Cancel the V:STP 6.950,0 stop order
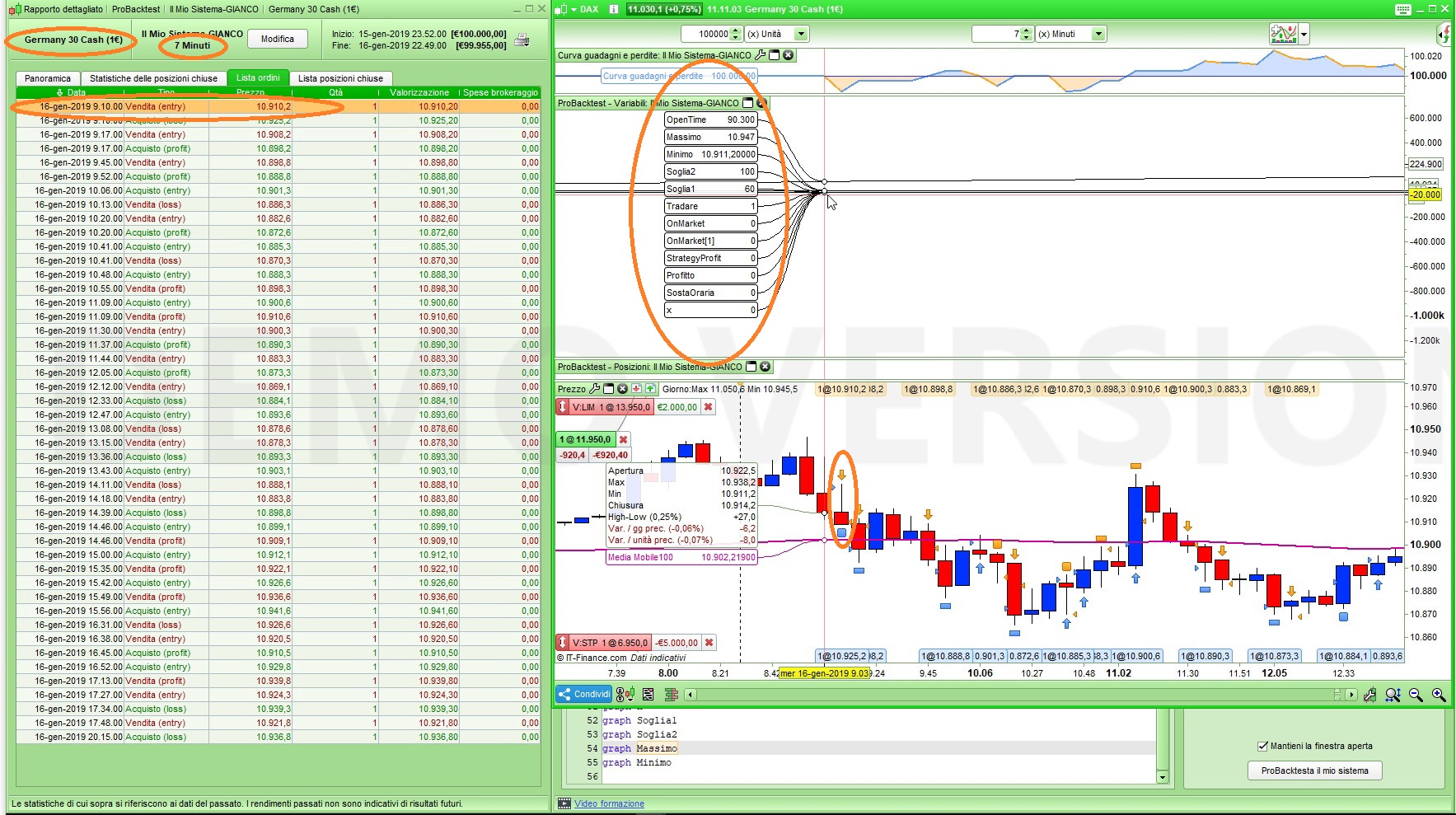This screenshot has height=815, width=1456. pos(709,643)
